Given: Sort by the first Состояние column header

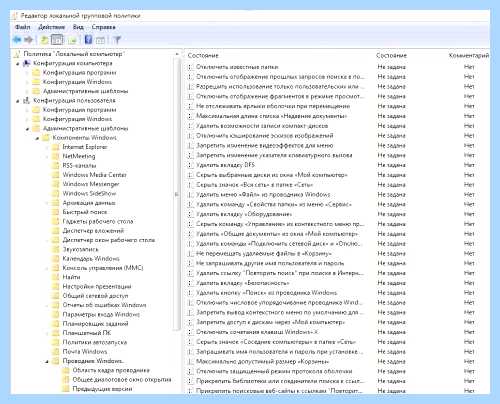Looking at the screenshot, I should click(x=203, y=55).
